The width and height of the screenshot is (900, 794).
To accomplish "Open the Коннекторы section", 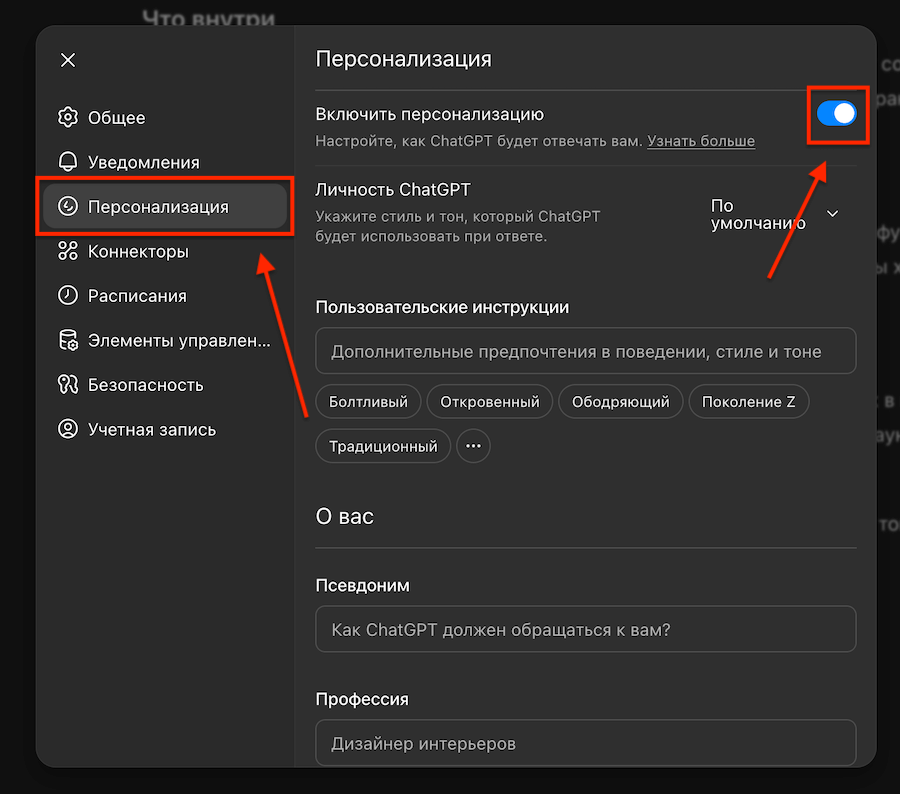I will [165, 251].
